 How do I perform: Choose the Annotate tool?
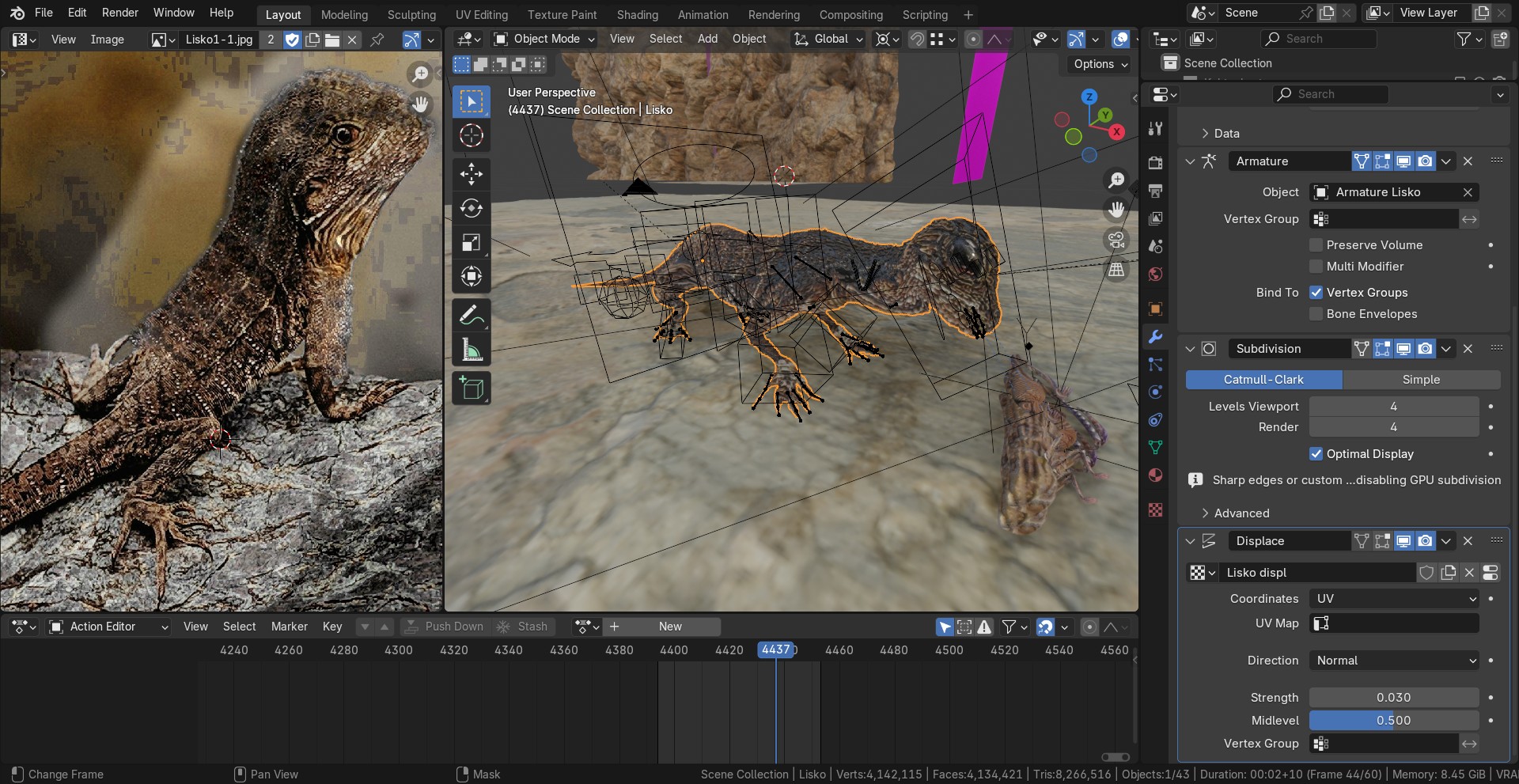tap(472, 315)
